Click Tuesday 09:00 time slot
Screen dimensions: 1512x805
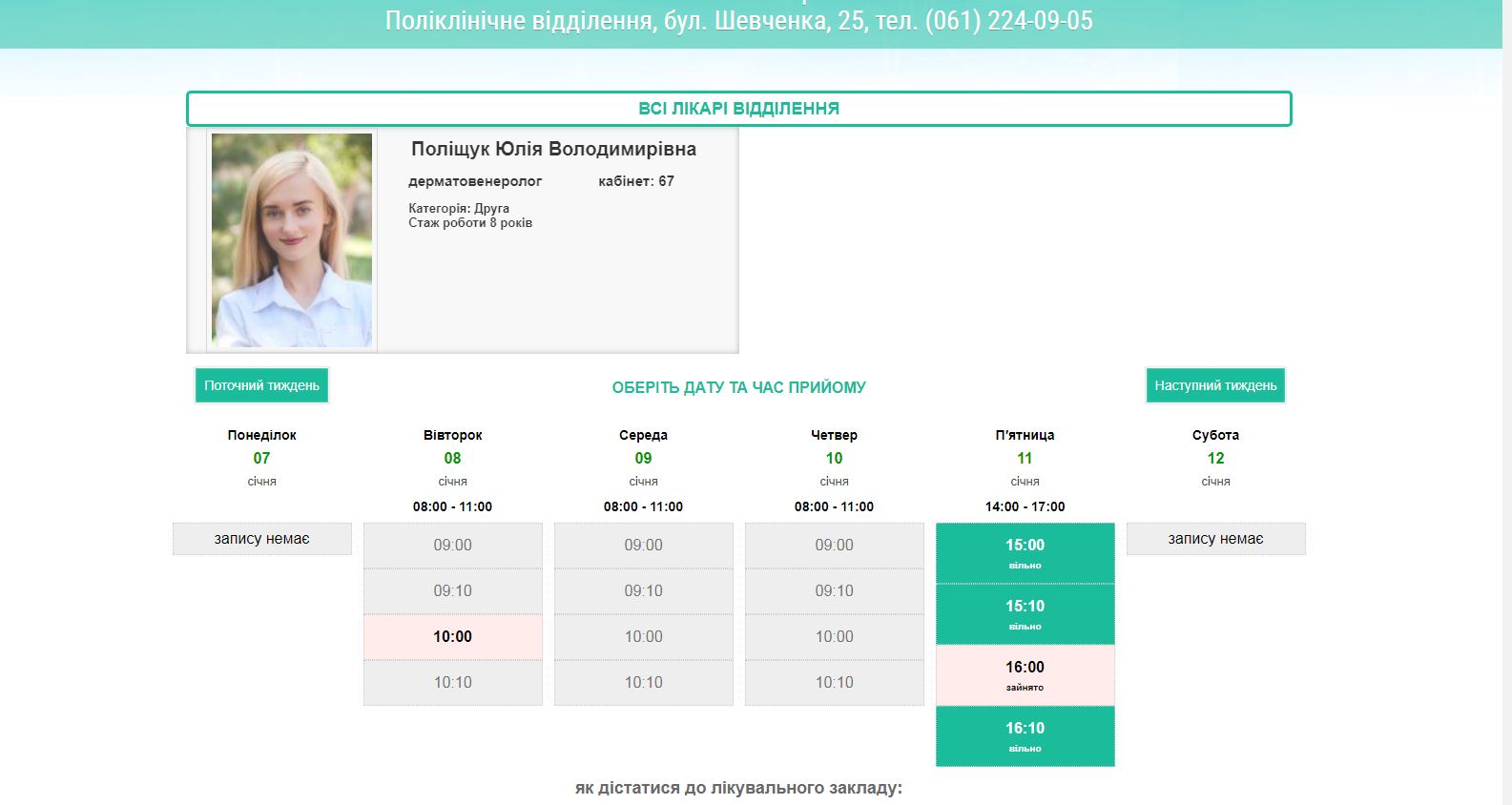tap(452, 546)
